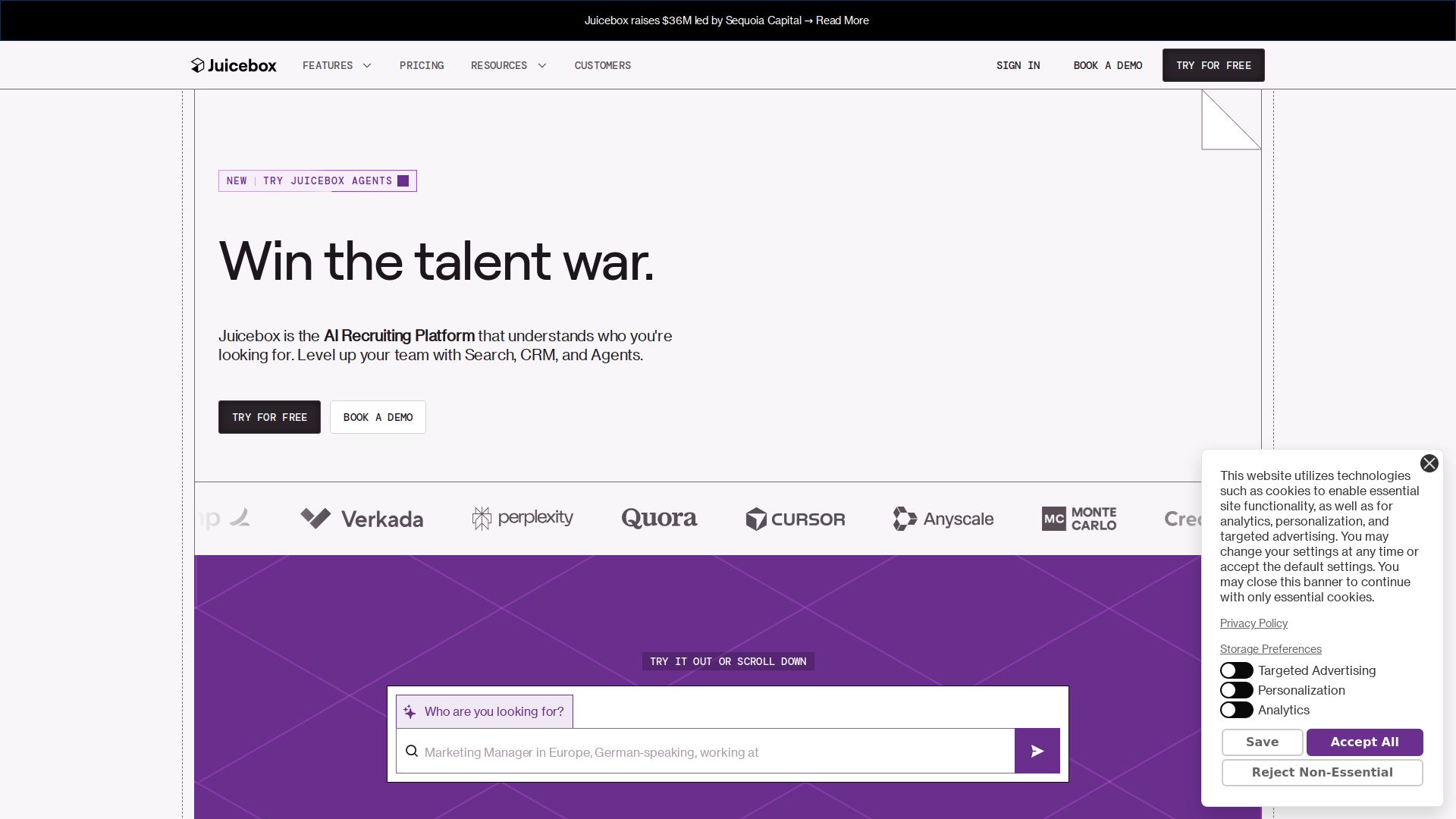Open the Resources dropdown chevron
Screen dimensions: 1456x819
541,65
